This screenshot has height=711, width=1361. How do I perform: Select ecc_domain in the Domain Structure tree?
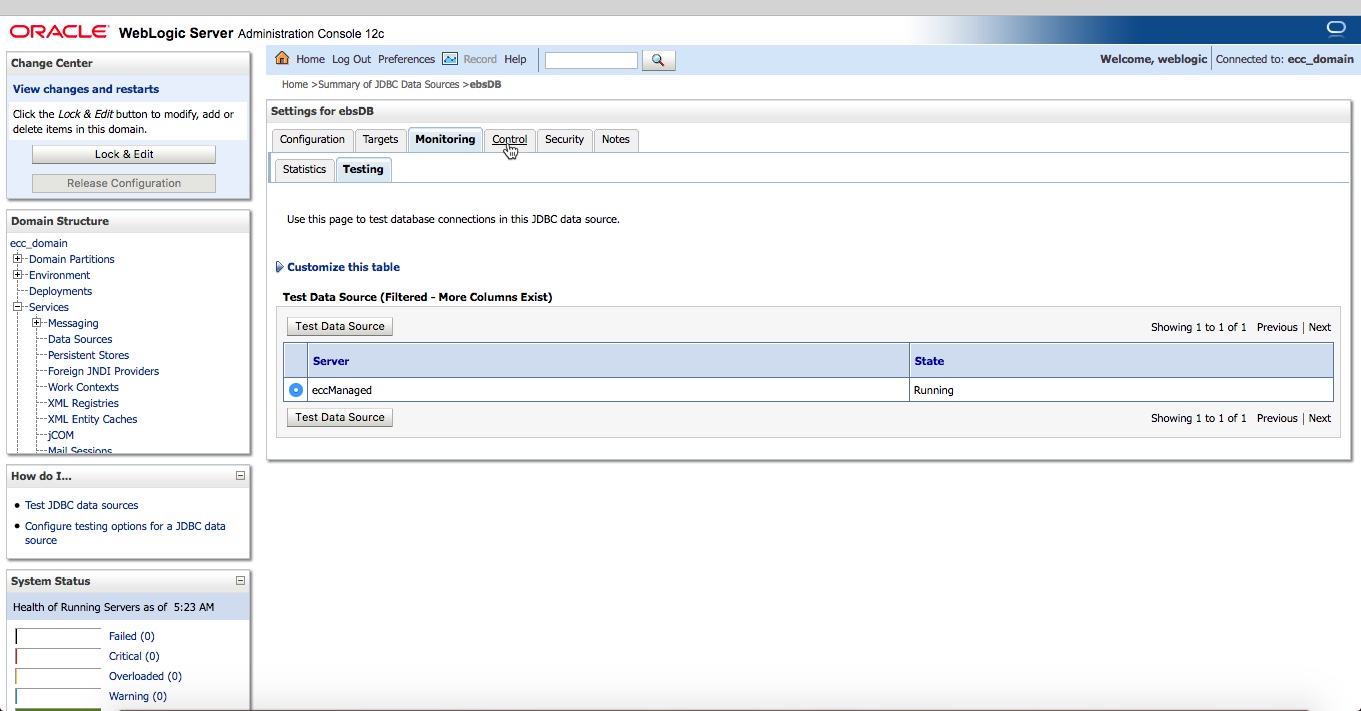click(39, 243)
